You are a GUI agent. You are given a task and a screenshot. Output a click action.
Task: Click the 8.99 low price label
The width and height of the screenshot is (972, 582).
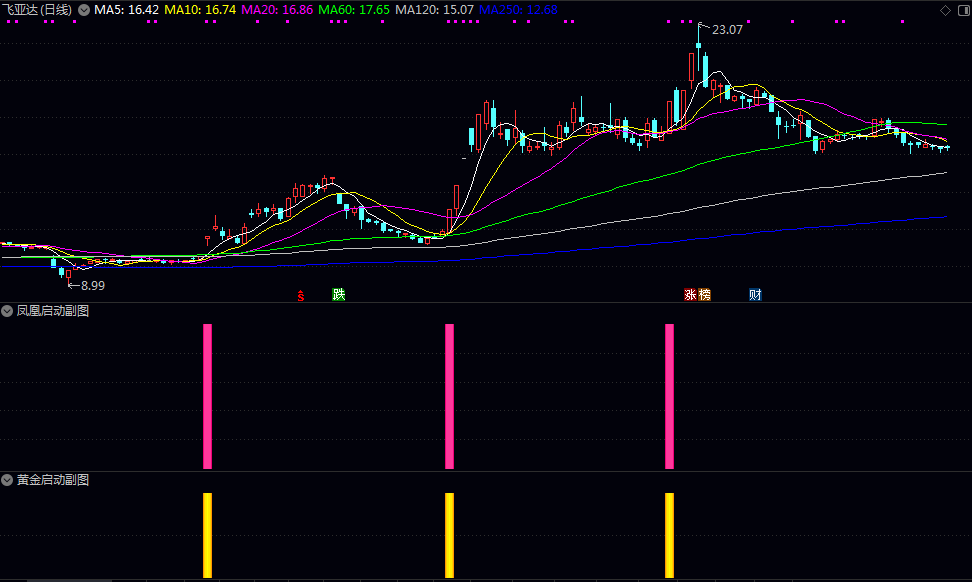tap(92, 285)
